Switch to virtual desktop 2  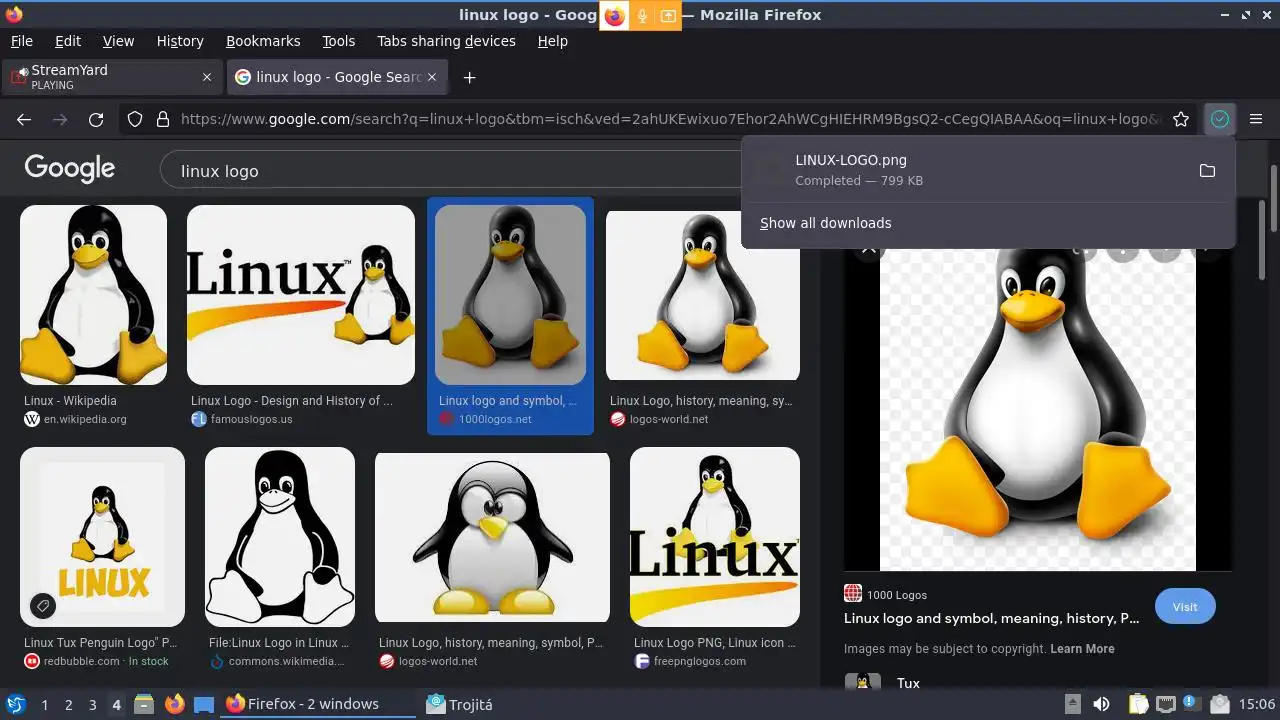[68, 704]
